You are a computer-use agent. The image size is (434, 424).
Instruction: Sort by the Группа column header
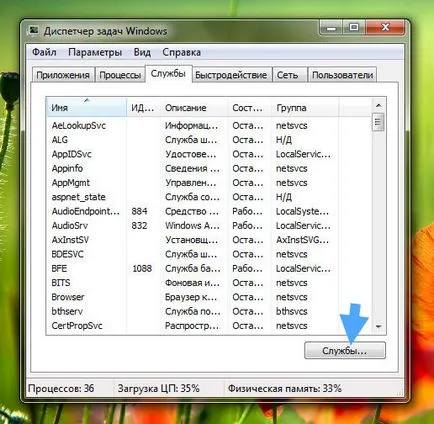pyautogui.click(x=305, y=107)
